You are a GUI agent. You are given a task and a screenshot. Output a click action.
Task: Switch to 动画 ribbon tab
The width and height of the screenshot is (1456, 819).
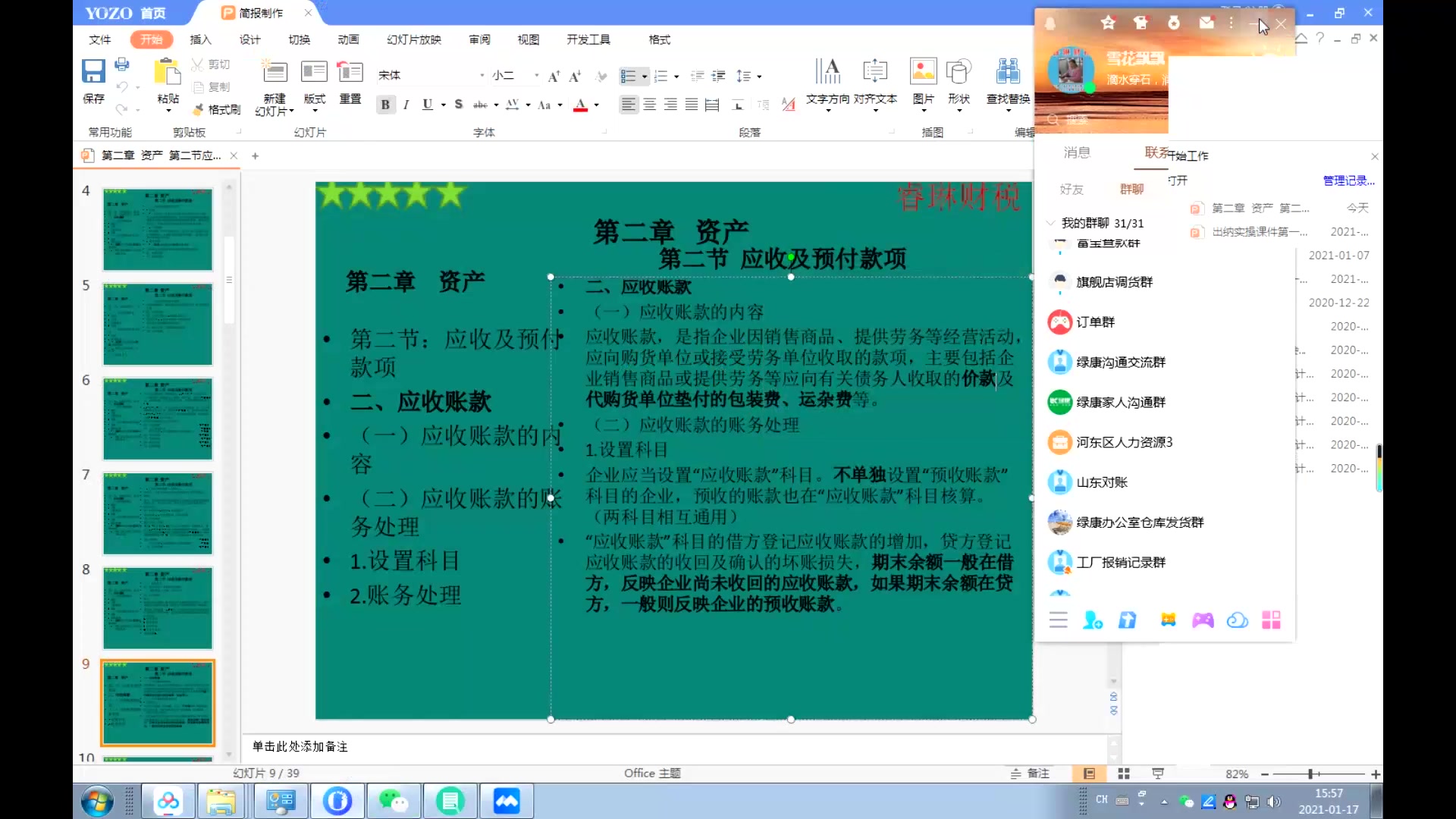(x=348, y=39)
